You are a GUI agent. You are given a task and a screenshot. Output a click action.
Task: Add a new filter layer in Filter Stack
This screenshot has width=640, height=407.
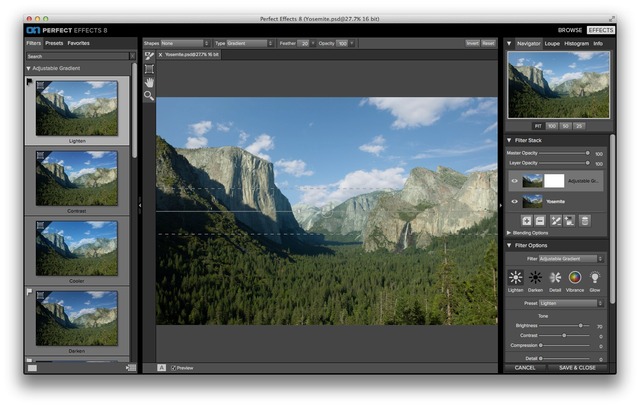pyautogui.click(x=527, y=221)
